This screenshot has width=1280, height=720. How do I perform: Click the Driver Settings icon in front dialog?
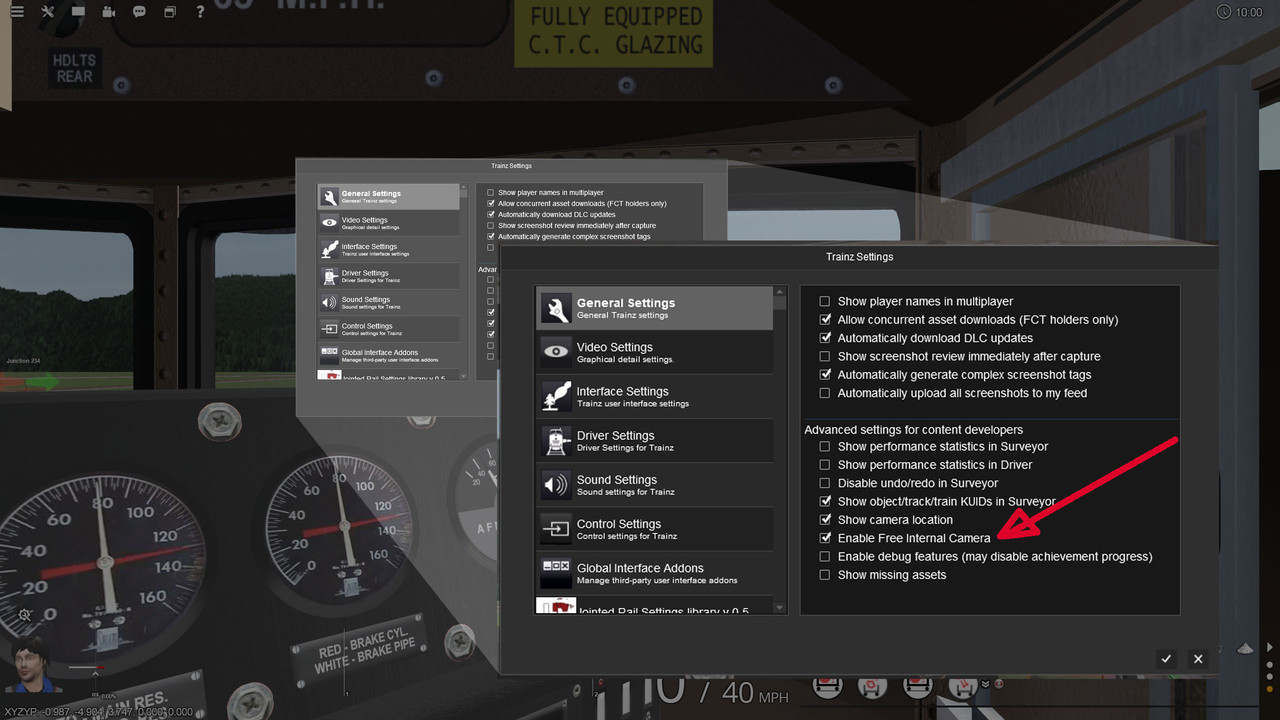pyautogui.click(x=556, y=440)
